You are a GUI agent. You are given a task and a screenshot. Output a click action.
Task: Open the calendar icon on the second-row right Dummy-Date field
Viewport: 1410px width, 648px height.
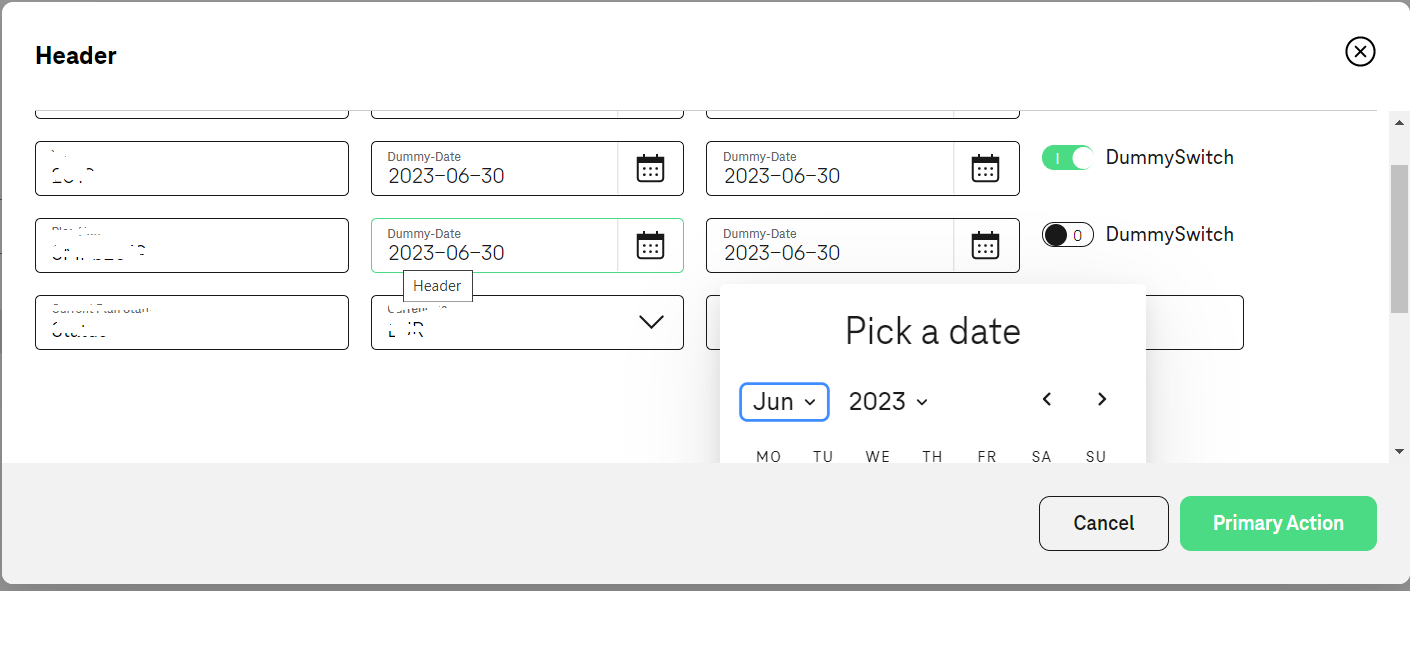[987, 245]
